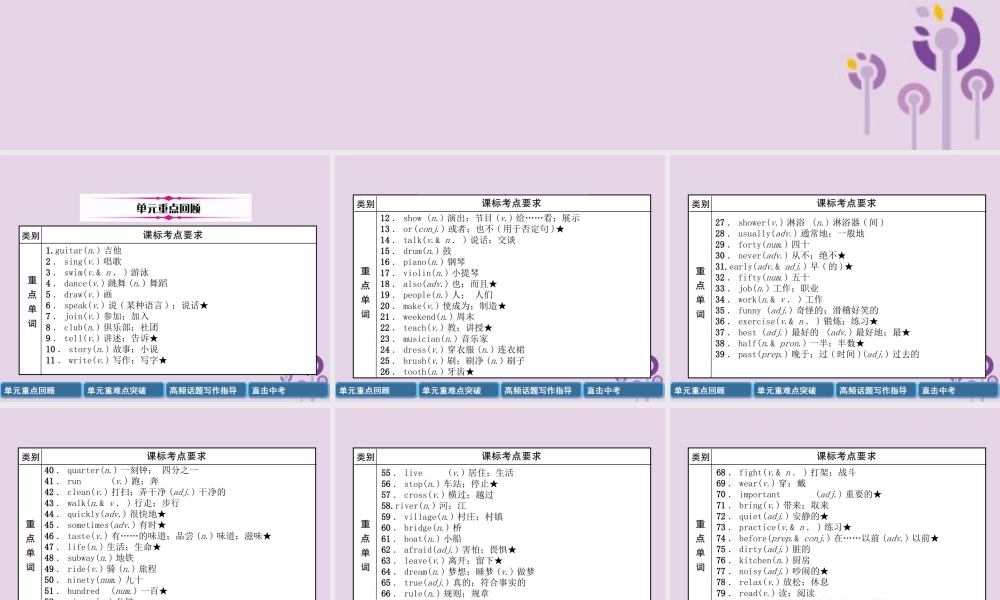Select row 26 tooth(n.) 牙齿
The width and height of the screenshot is (1000, 600).
click(427, 372)
